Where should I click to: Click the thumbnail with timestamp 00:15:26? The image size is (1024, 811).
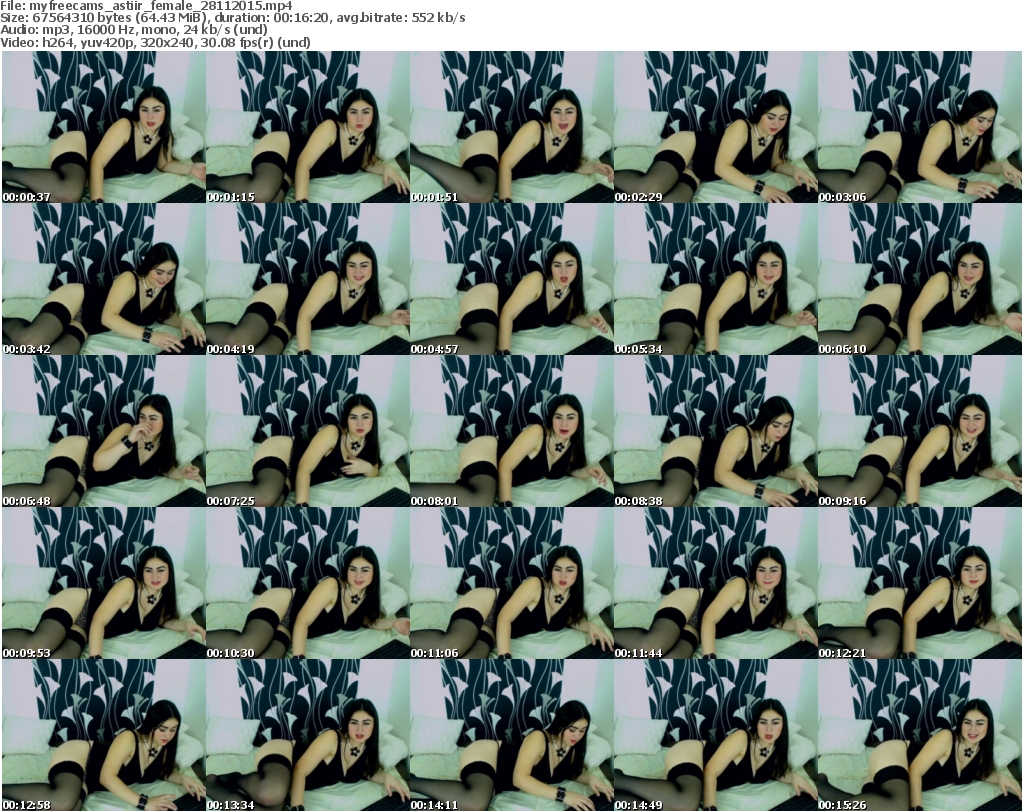pyautogui.click(x=920, y=735)
